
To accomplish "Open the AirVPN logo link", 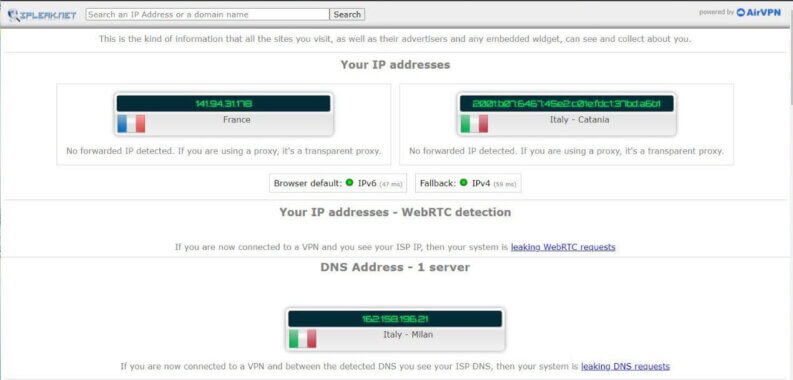I will pos(759,12).
